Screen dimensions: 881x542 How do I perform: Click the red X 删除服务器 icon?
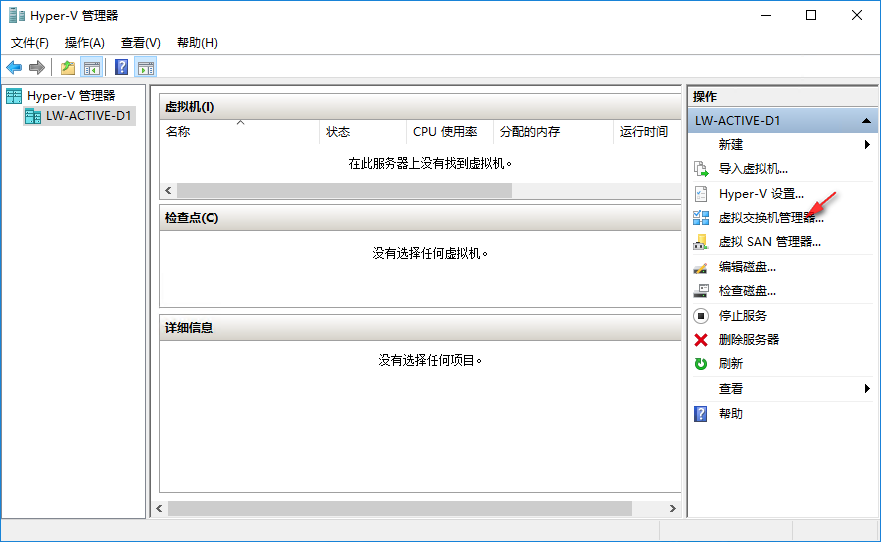pos(701,340)
